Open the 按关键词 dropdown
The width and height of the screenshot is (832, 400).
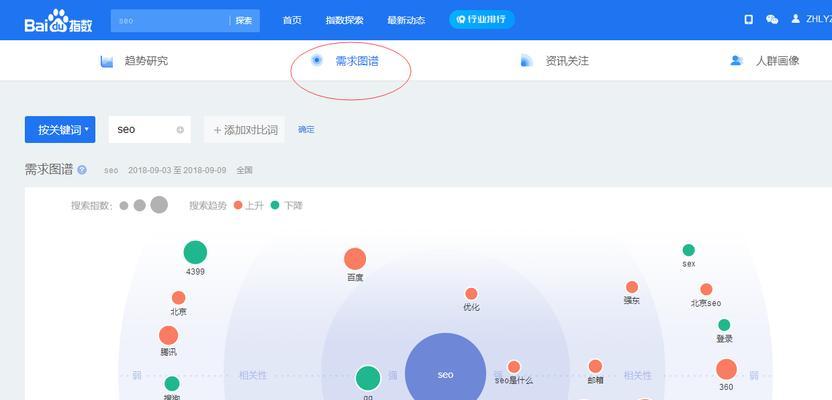[x=60, y=129]
